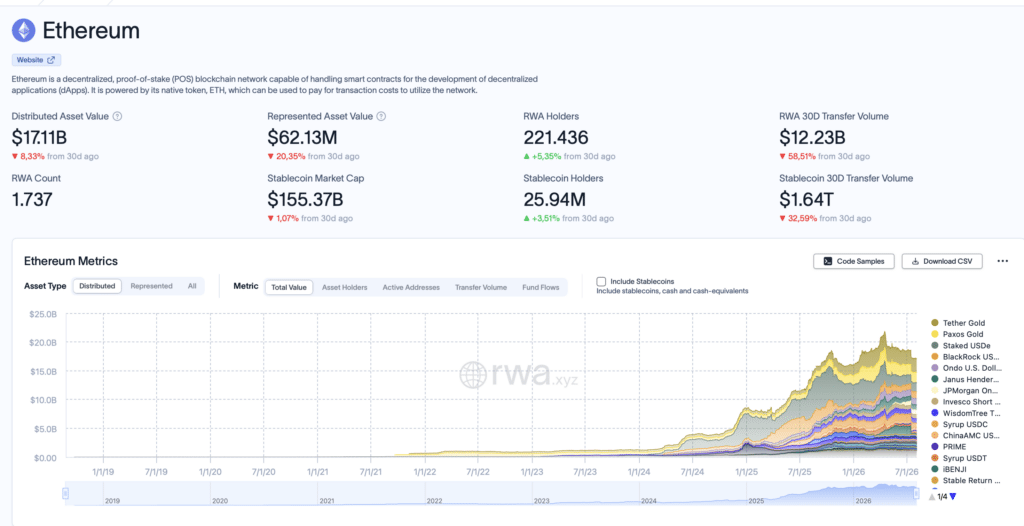The image size is (1024, 526).
Task: Go to previous legend page arrow
Action: pyautogui.click(x=931, y=497)
